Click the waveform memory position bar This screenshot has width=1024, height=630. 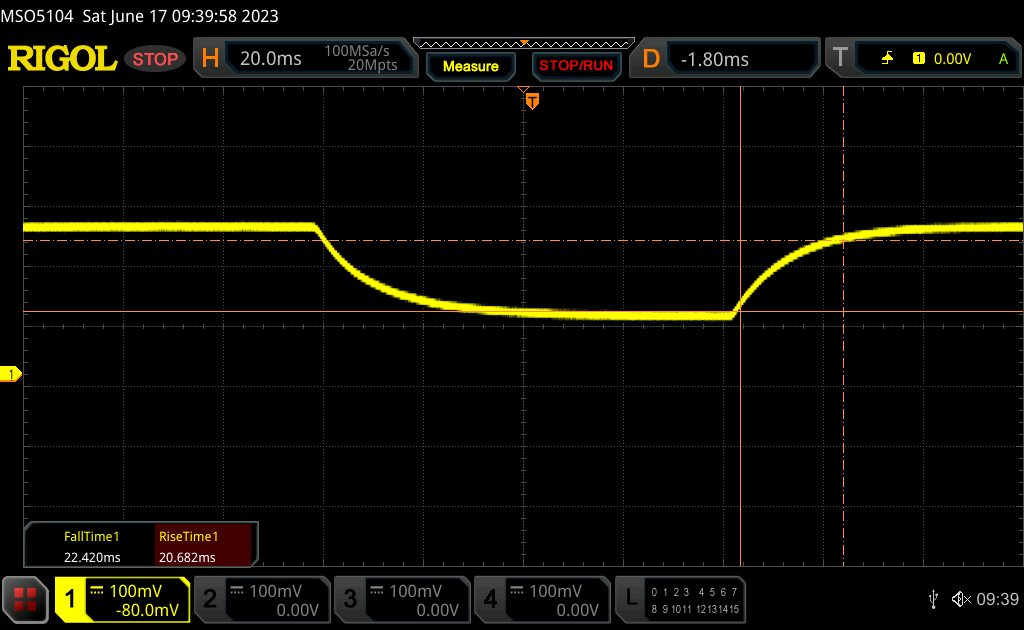pos(523,43)
